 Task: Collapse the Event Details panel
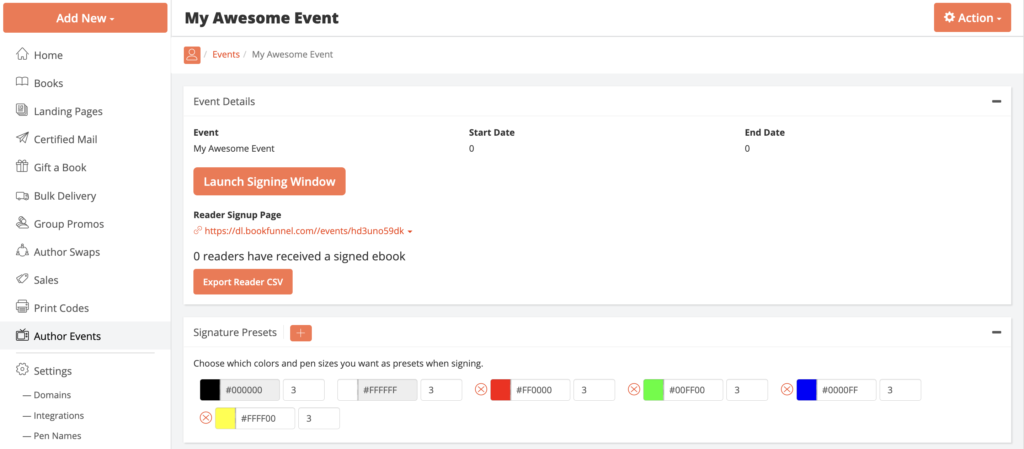[996, 101]
